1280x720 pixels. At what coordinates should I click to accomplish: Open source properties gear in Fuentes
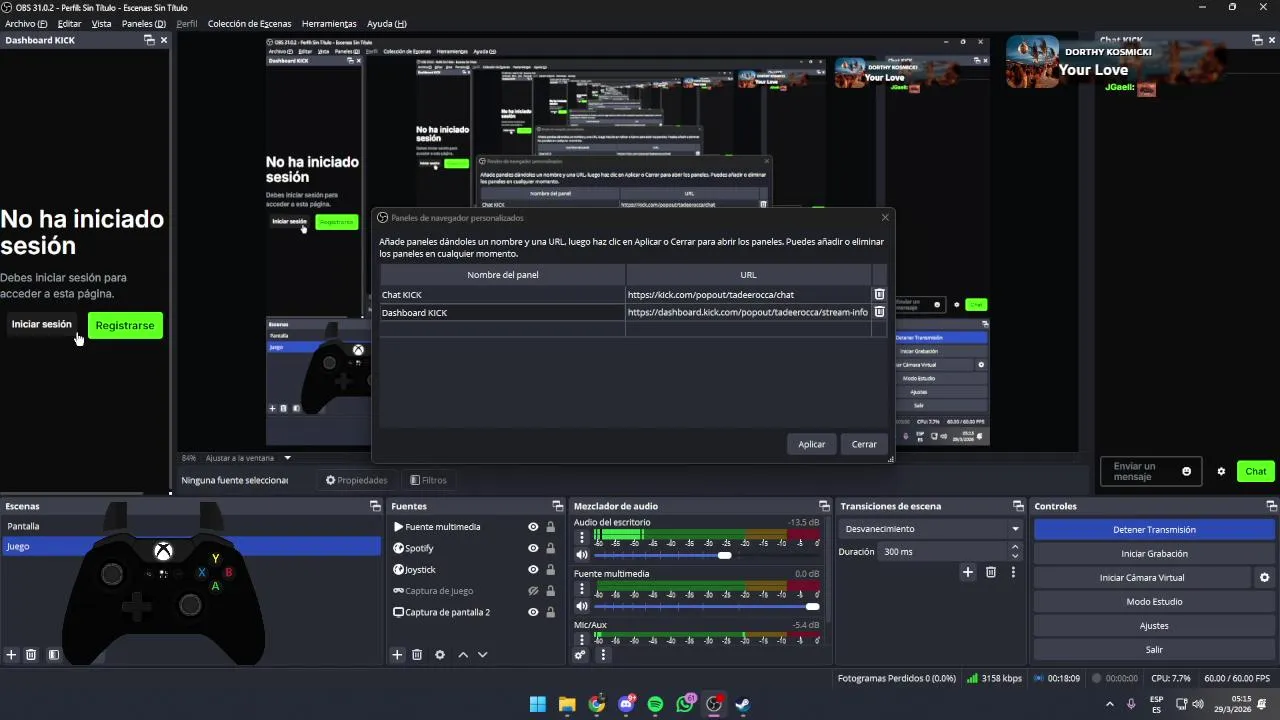click(439, 655)
